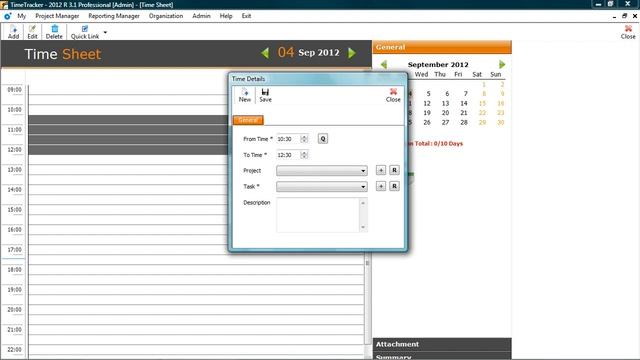Open the My menu
Screen dimensions: 640x360
[22, 16]
